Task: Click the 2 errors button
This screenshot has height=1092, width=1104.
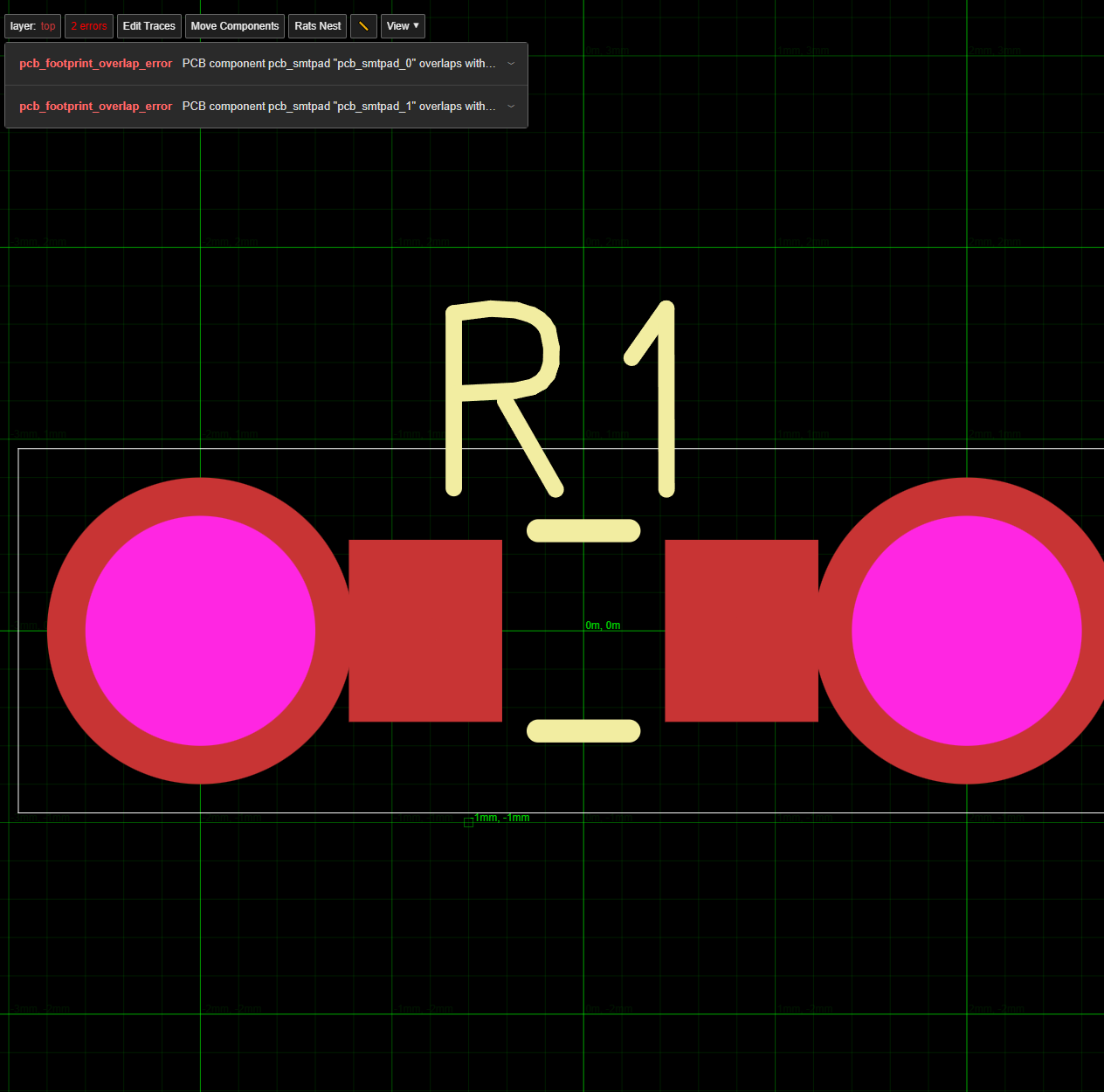Action: (89, 26)
